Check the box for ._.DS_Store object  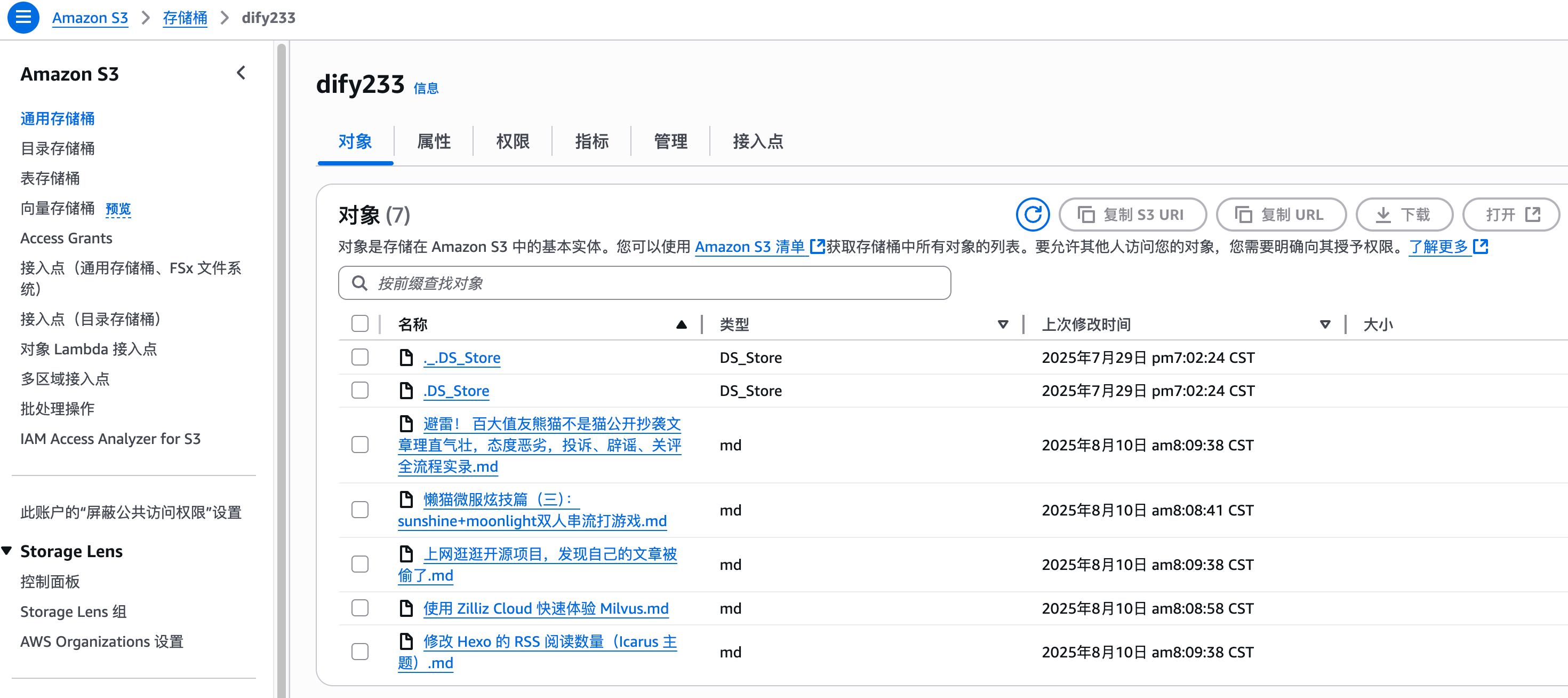pyautogui.click(x=360, y=357)
